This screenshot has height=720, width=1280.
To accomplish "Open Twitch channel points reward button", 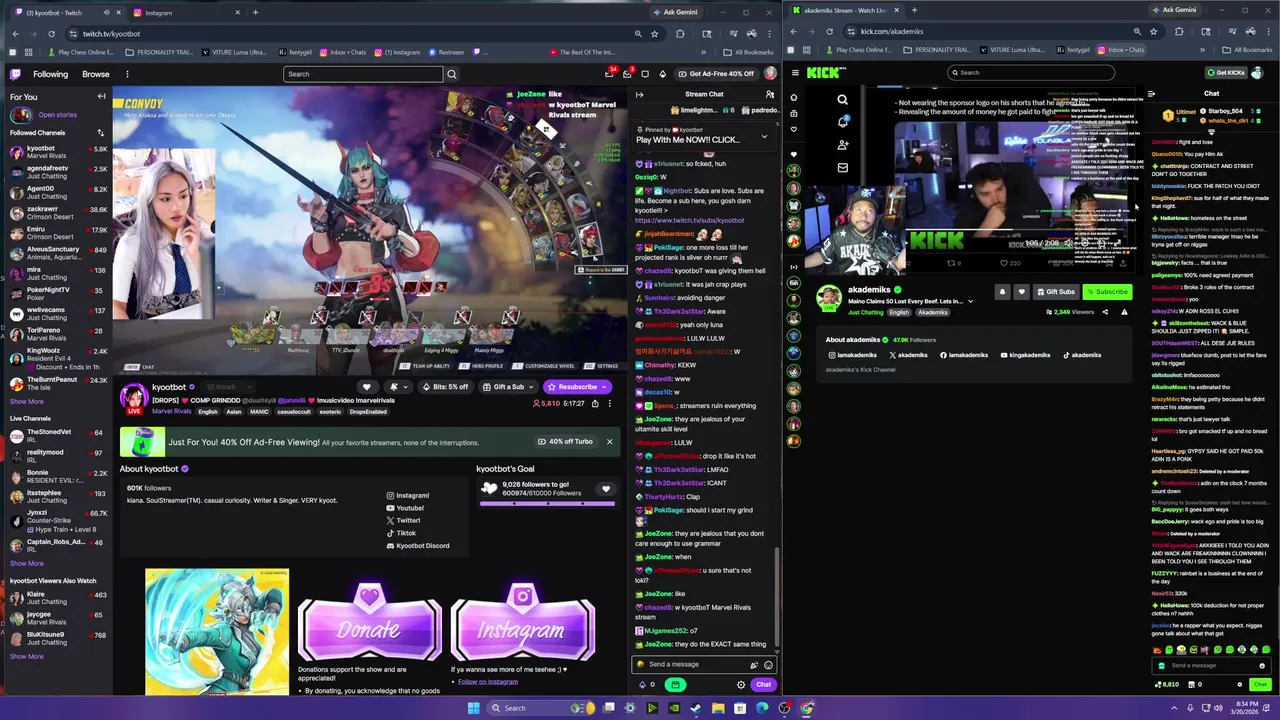I will pos(675,685).
